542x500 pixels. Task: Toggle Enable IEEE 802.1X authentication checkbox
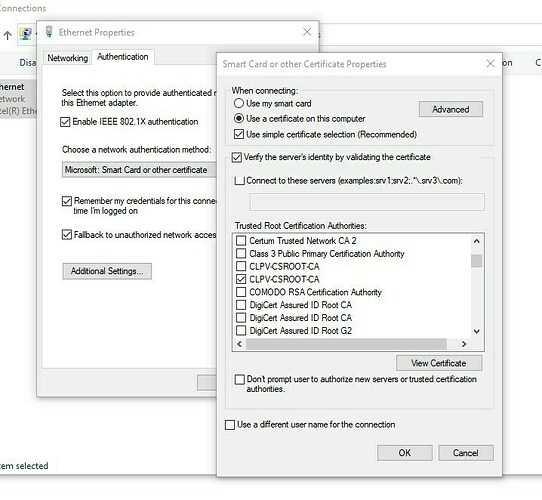click(65, 122)
